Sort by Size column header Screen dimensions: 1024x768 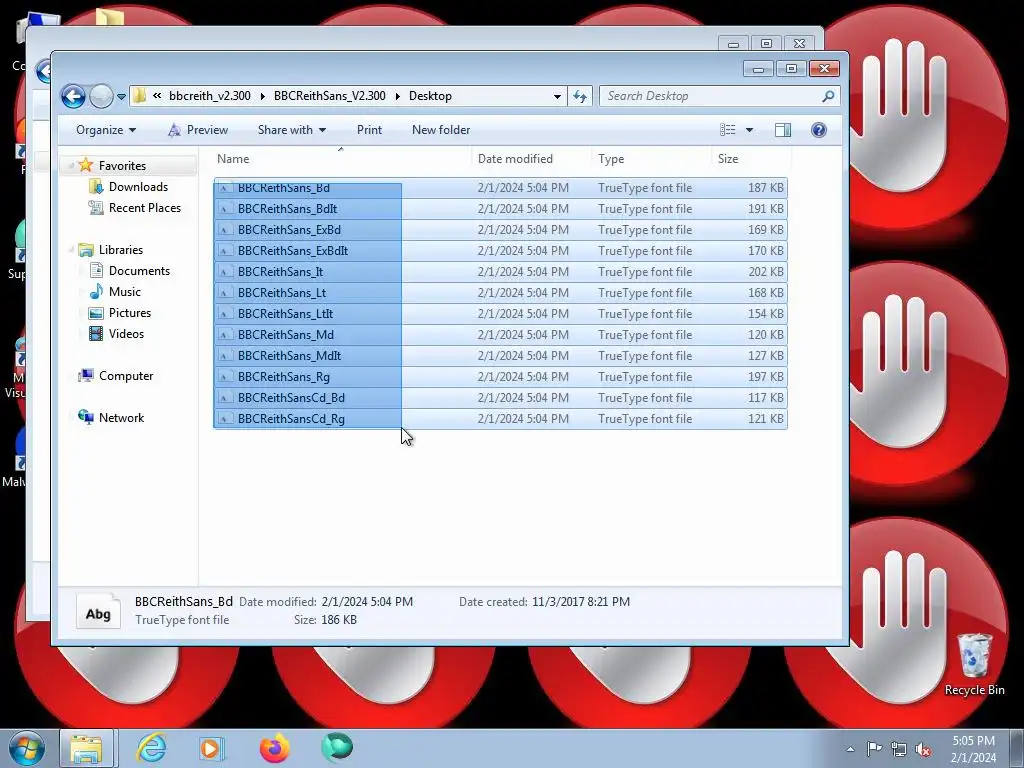[750, 159]
